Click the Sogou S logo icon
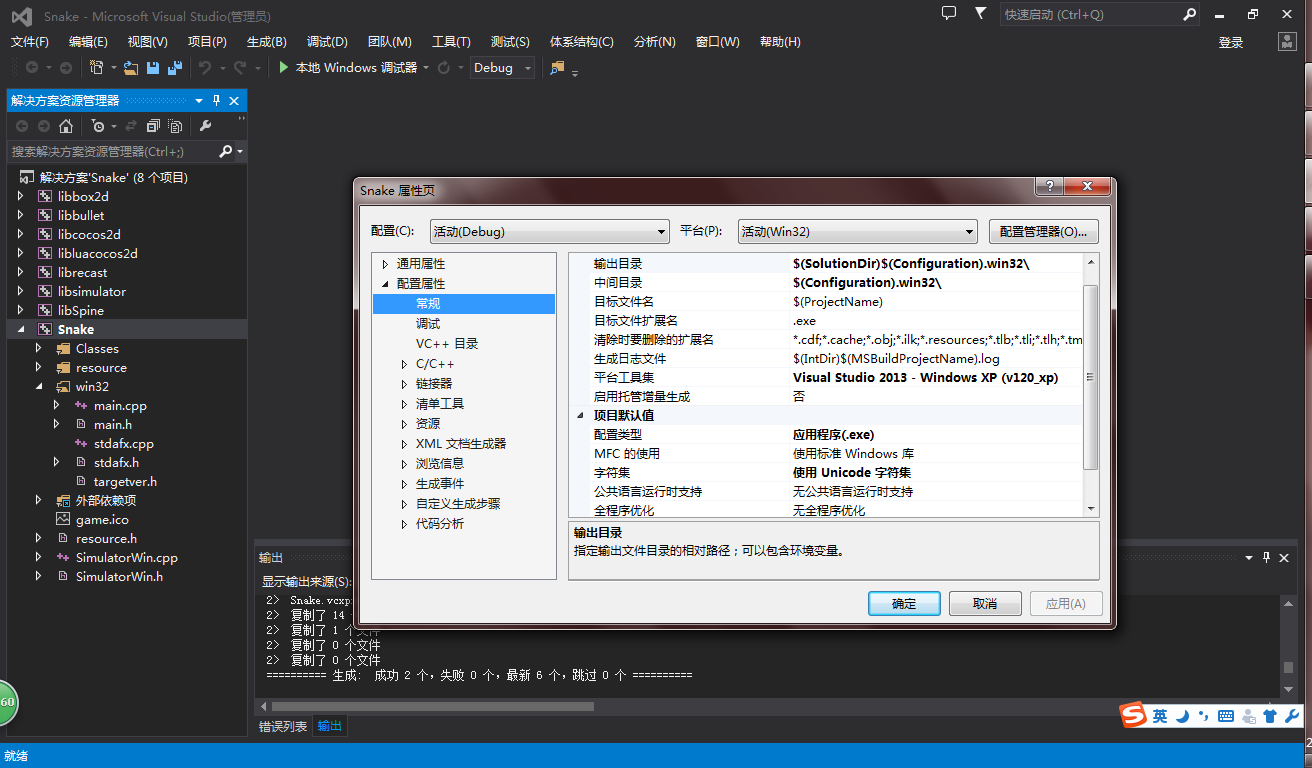The width and height of the screenshot is (1312, 768). 1133,716
